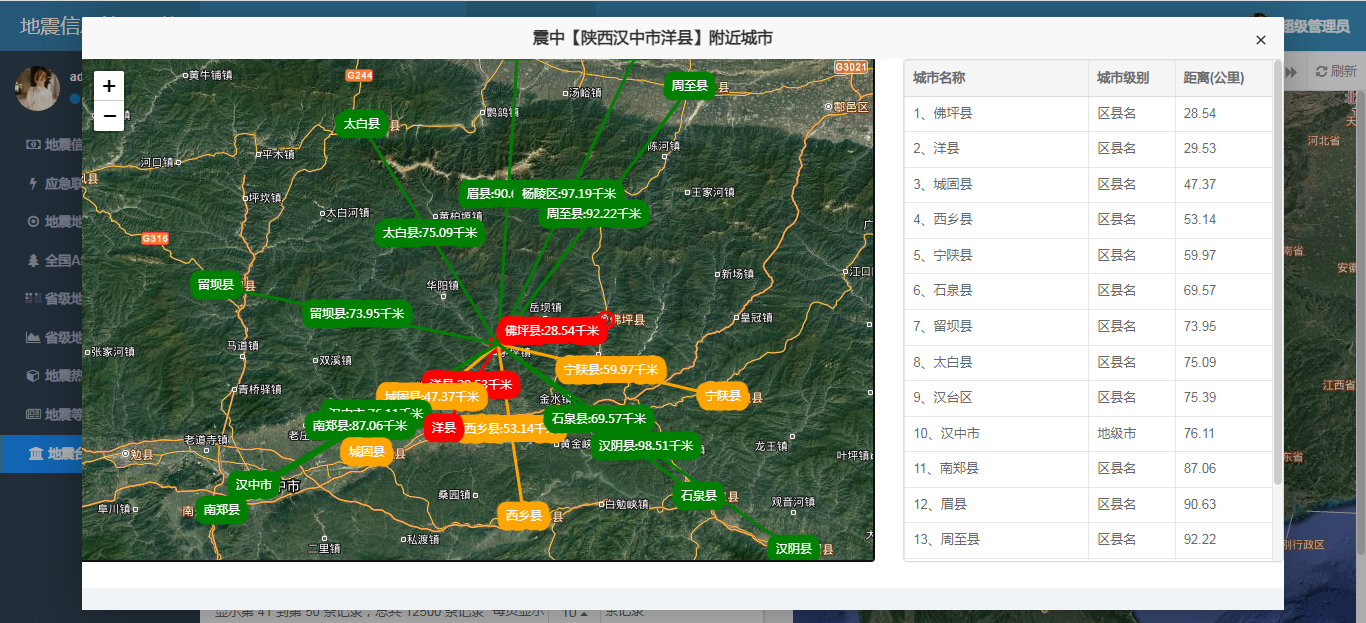Click the distance label 留坝县:73.95千米

pos(357,314)
